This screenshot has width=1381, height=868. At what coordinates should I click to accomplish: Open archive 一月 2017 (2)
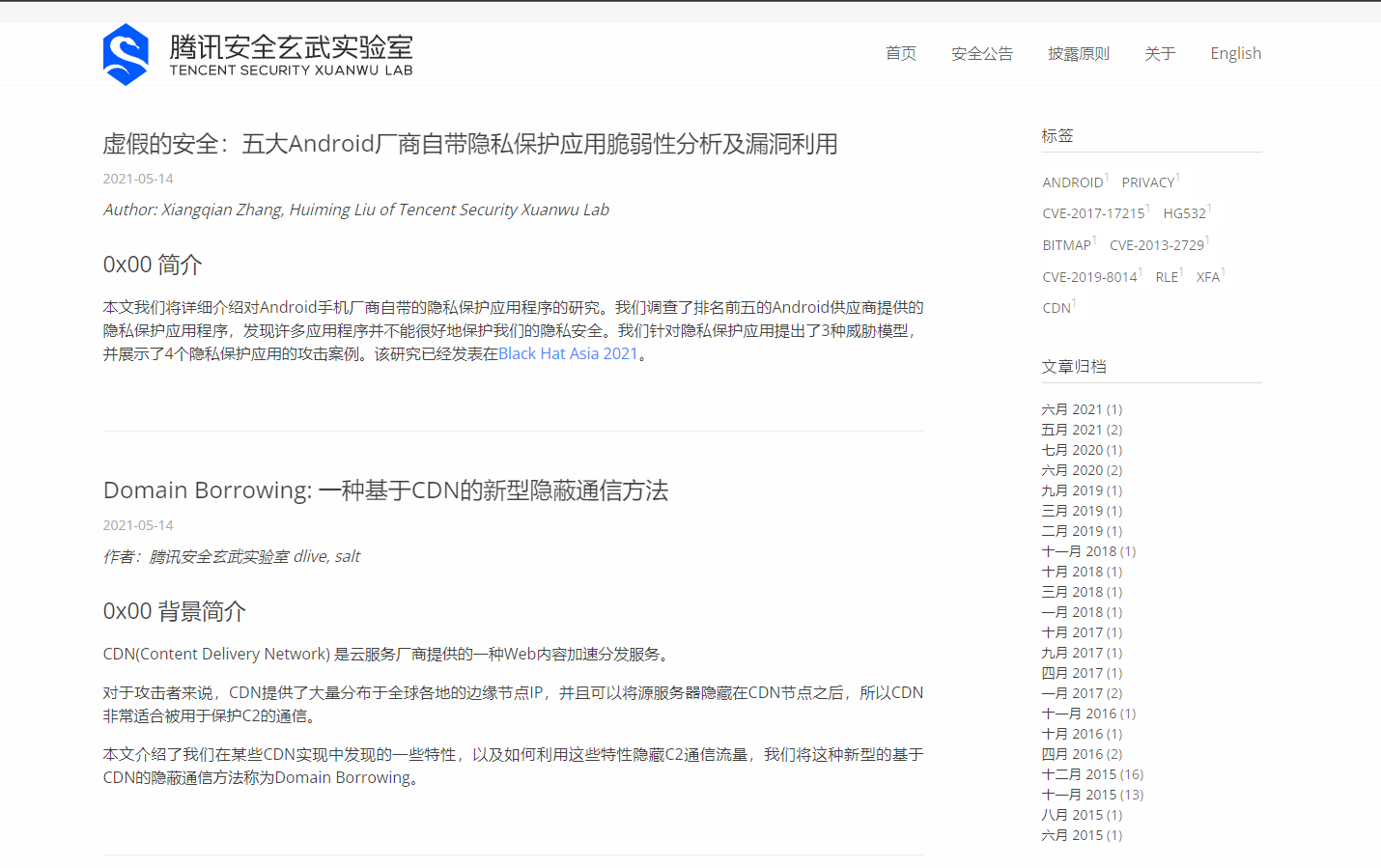pyautogui.click(x=1082, y=693)
